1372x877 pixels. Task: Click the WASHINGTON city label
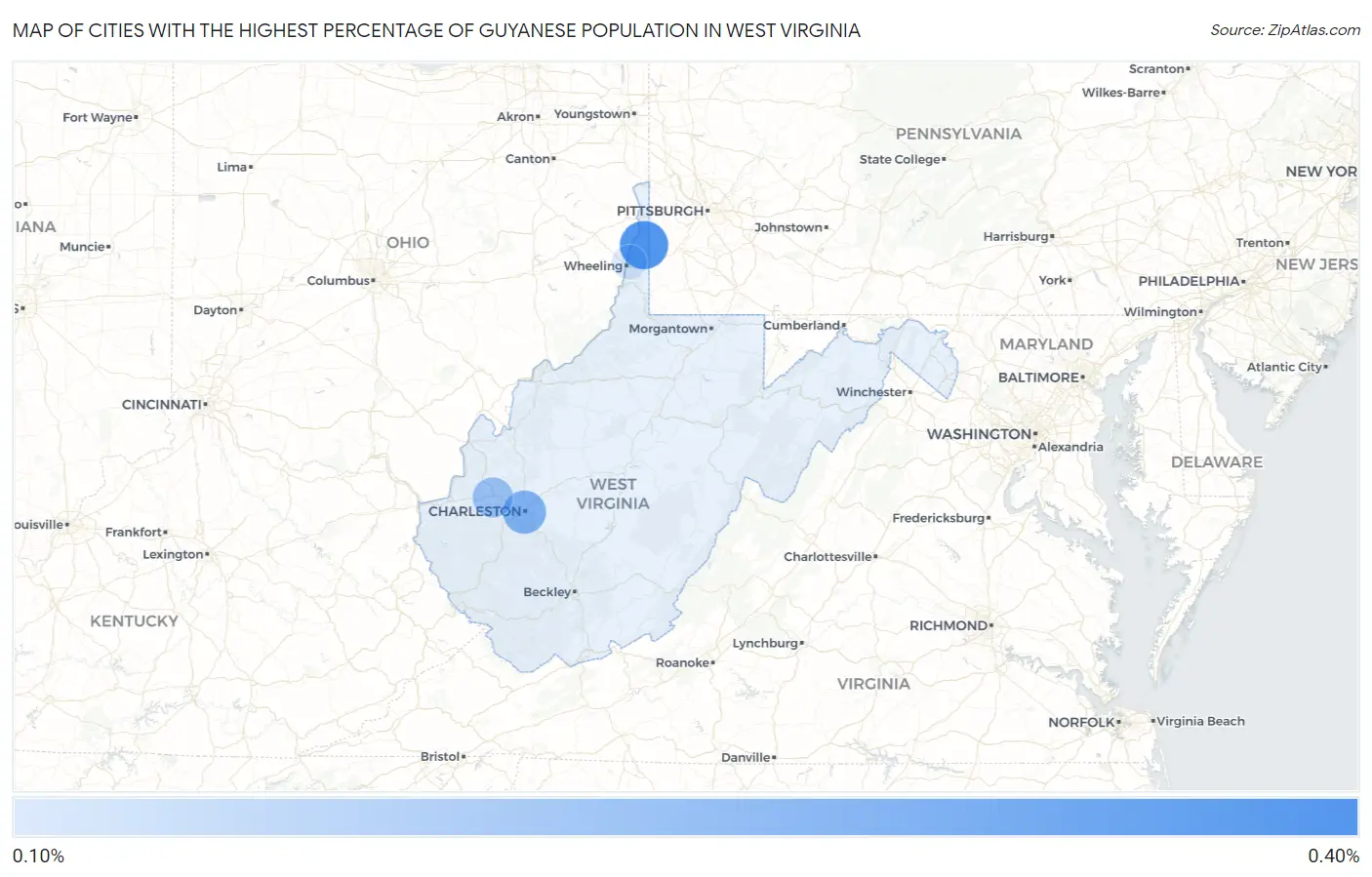pos(979,434)
